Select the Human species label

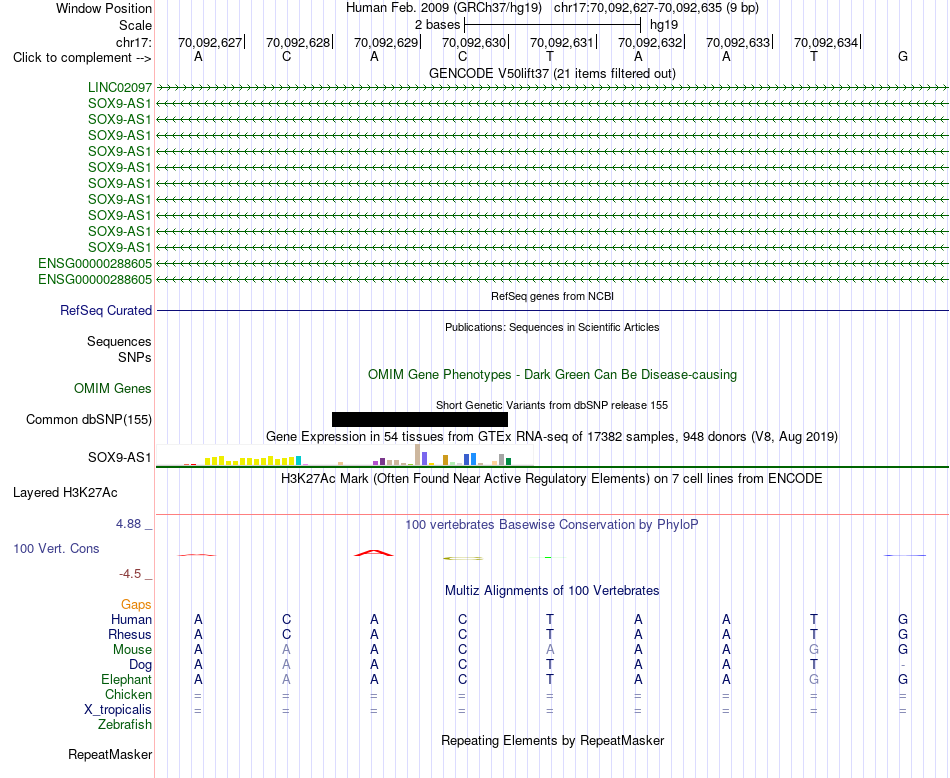[131, 619]
